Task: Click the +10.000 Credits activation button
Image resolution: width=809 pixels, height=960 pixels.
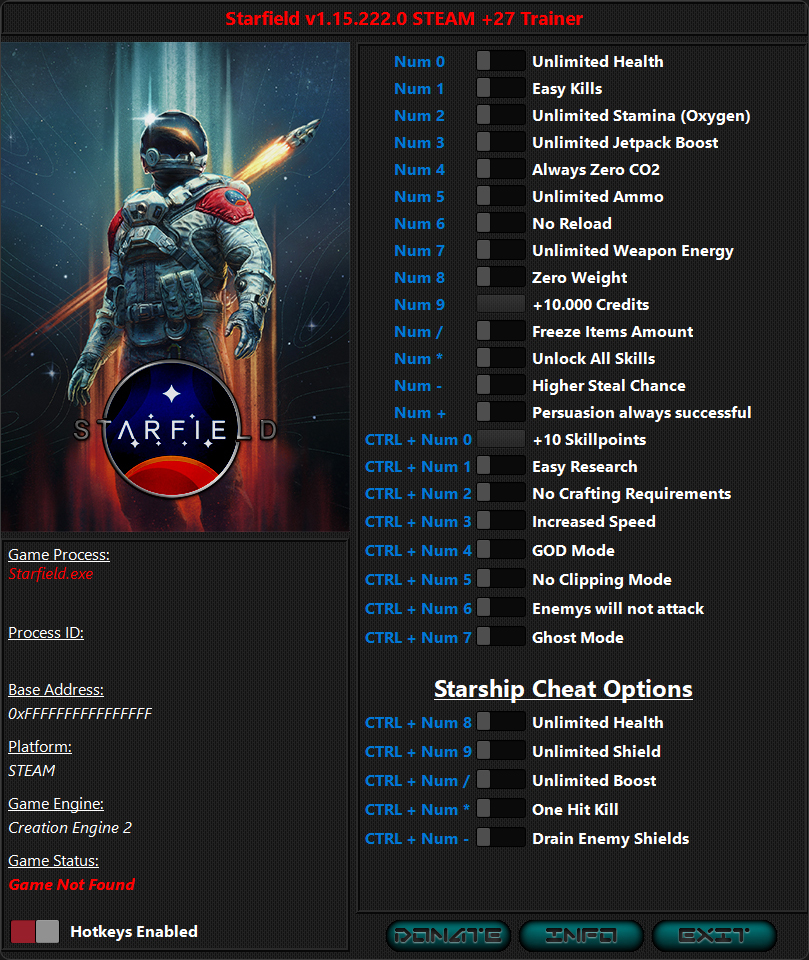Action: coord(500,304)
